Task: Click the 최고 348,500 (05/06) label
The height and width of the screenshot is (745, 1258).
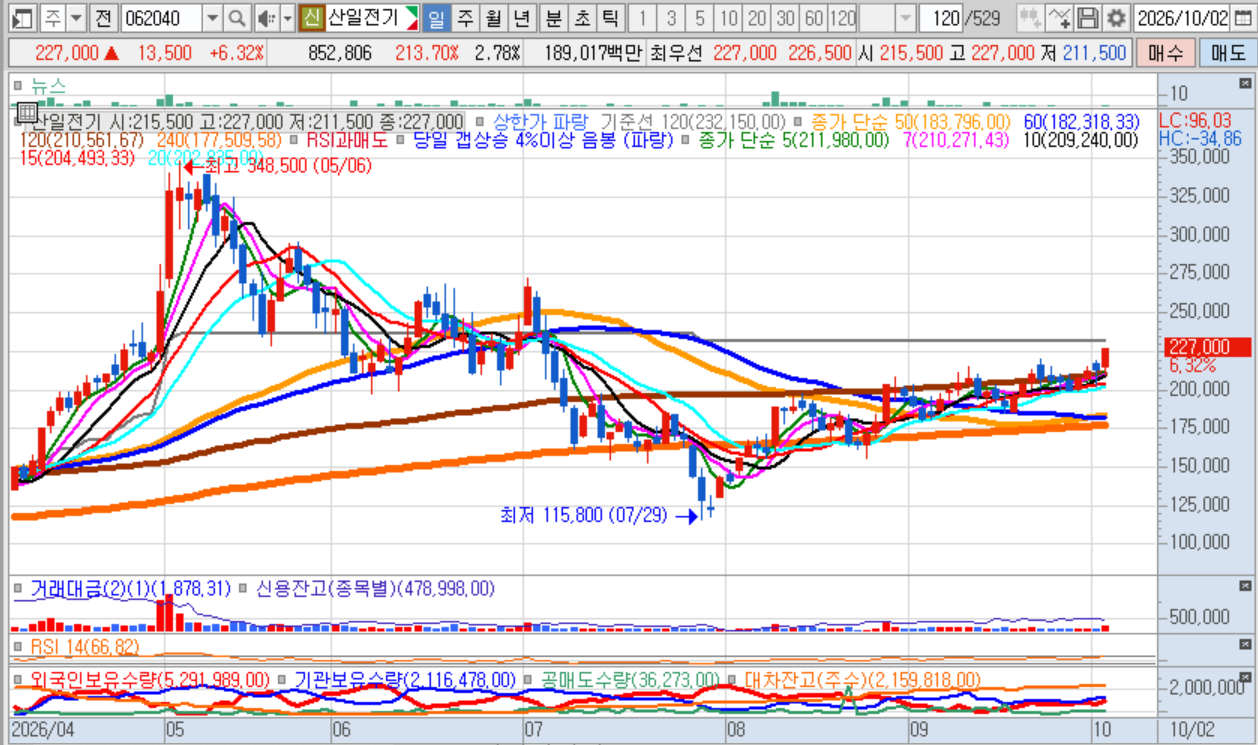Action: coord(288,167)
